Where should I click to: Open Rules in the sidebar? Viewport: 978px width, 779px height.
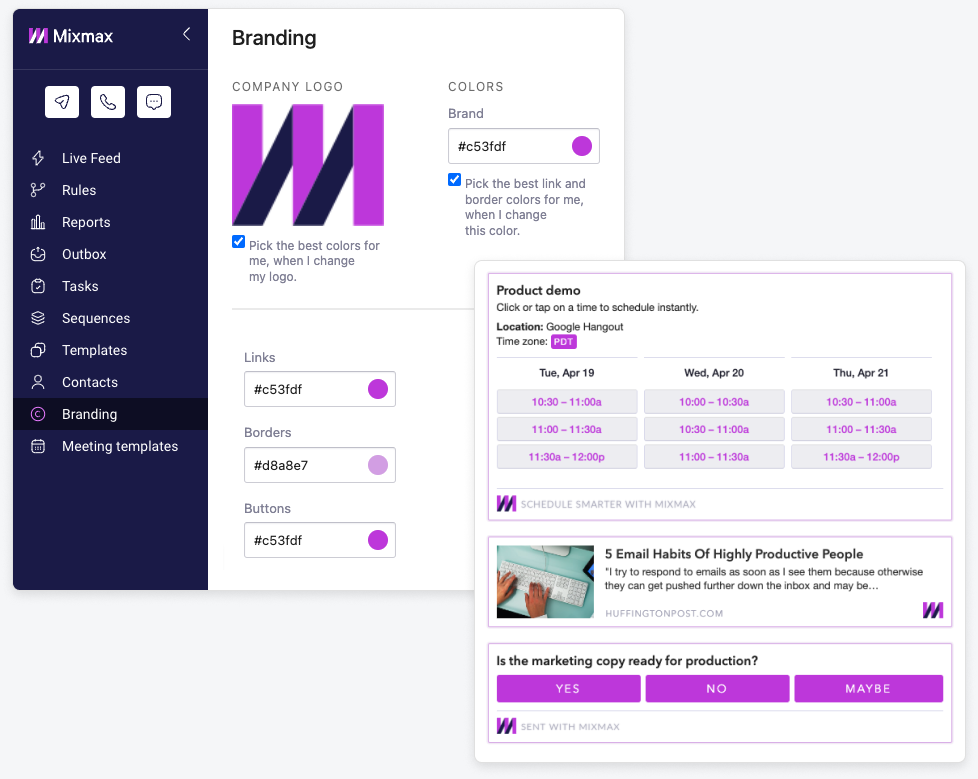(x=110, y=190)
